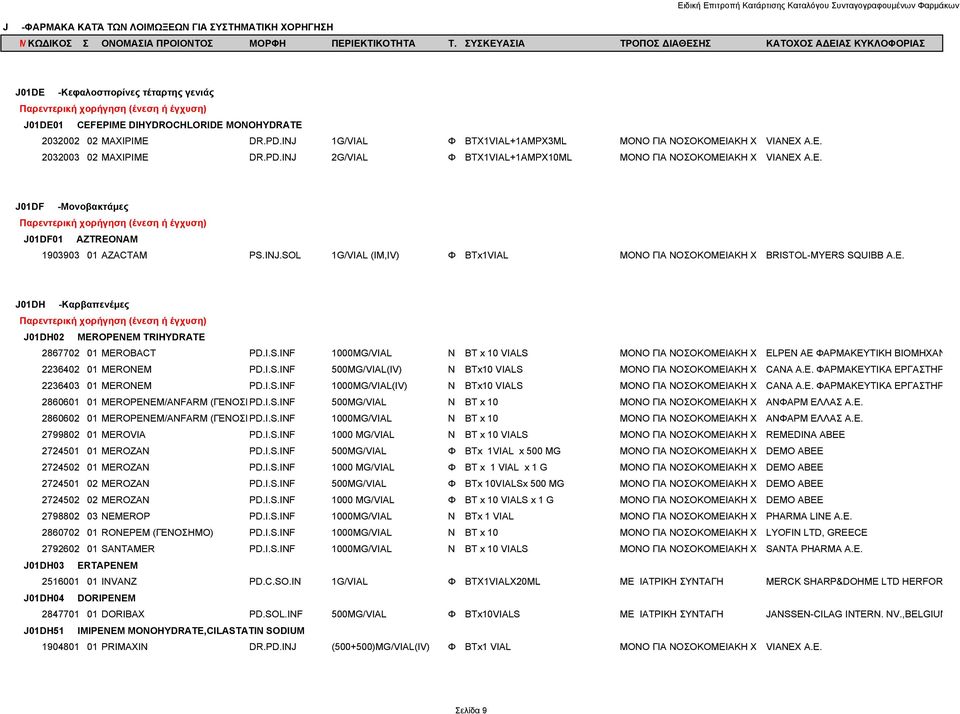Select product code '2516001'
960x714 pixels.
pos(61,582)
